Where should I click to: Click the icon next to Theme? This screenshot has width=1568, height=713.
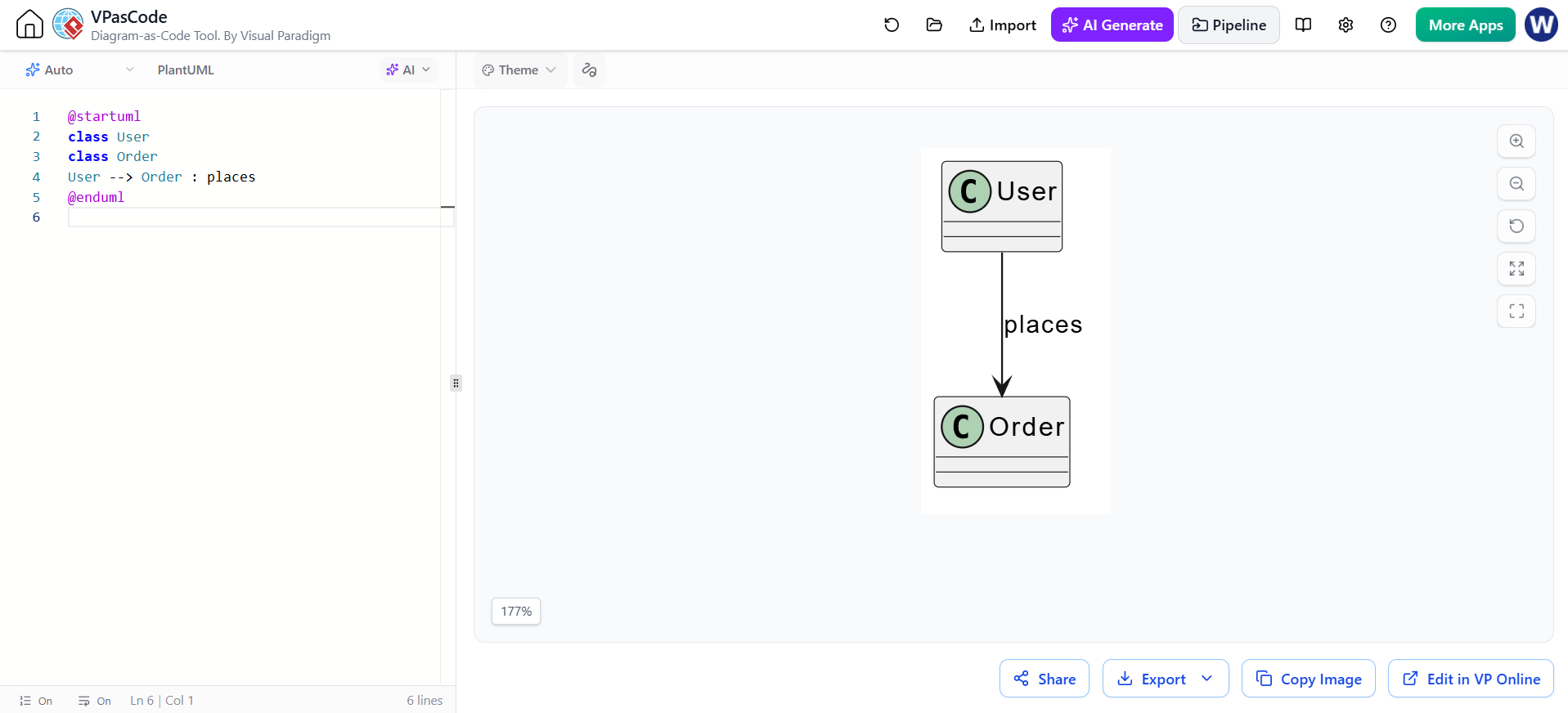click(x=589, y=70)
